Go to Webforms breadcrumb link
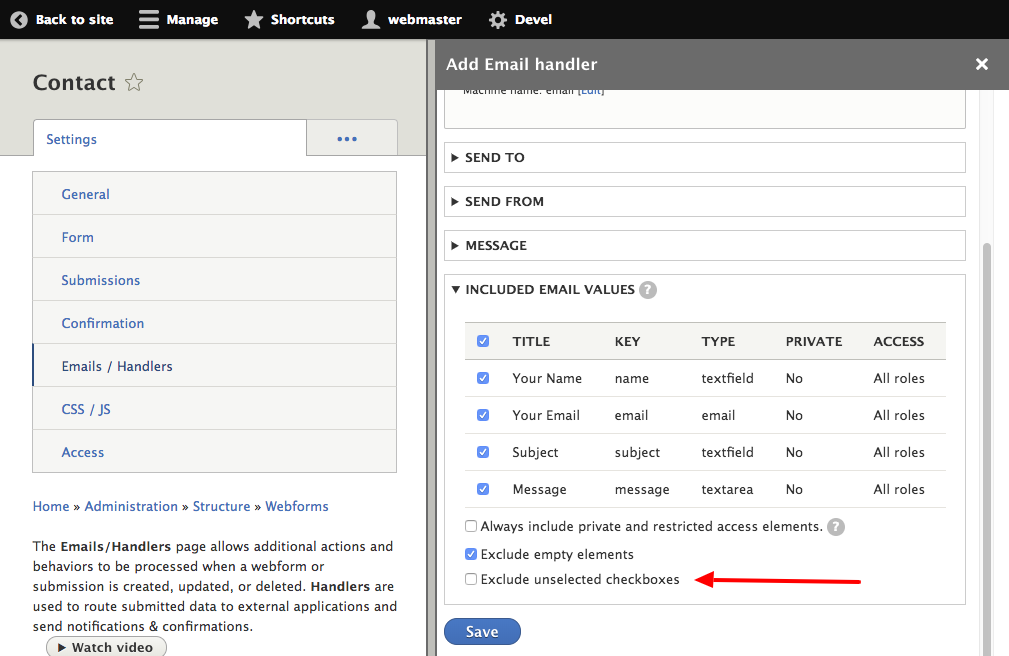The image size is (1009, 656). pyautogui.click(x=297, y=507)
